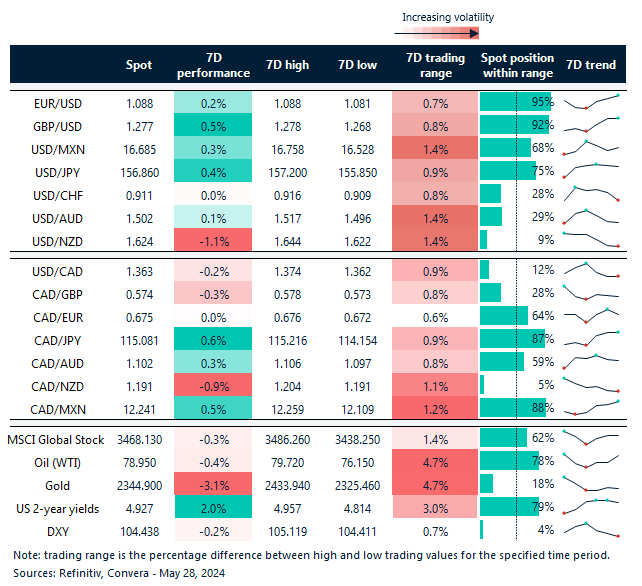Click the Gold -3.1% performance cell
Image resolution: width=642 pixels, height=586 pixels.
tap(213, 483)
